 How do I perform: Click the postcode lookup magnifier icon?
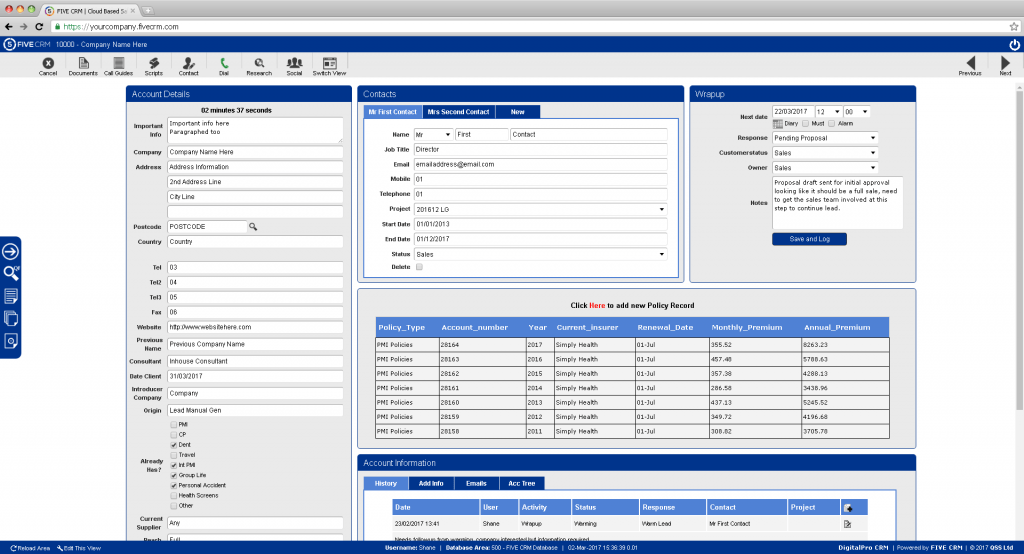[253, 227]
